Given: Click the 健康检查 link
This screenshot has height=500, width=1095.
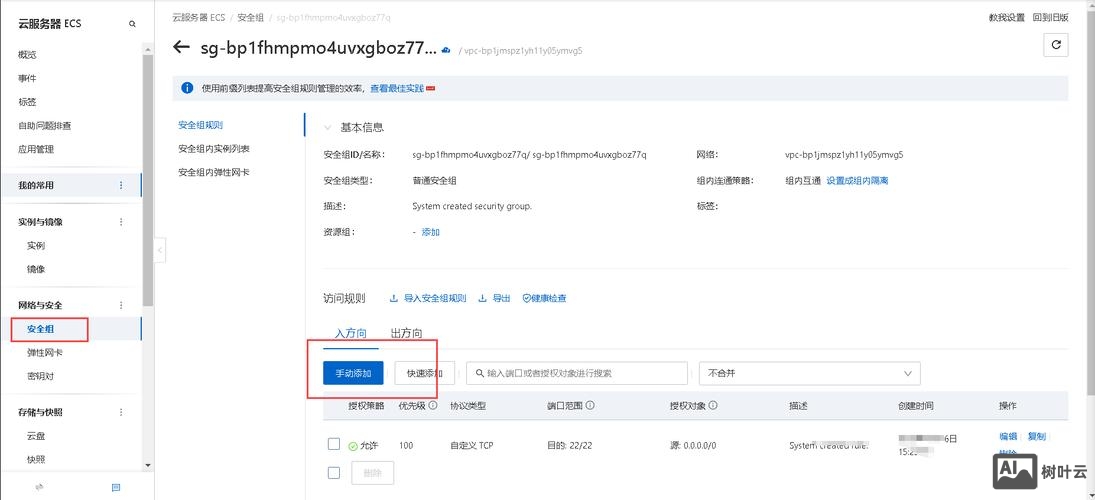Looking at the screenshot, I should pos(544,298).
